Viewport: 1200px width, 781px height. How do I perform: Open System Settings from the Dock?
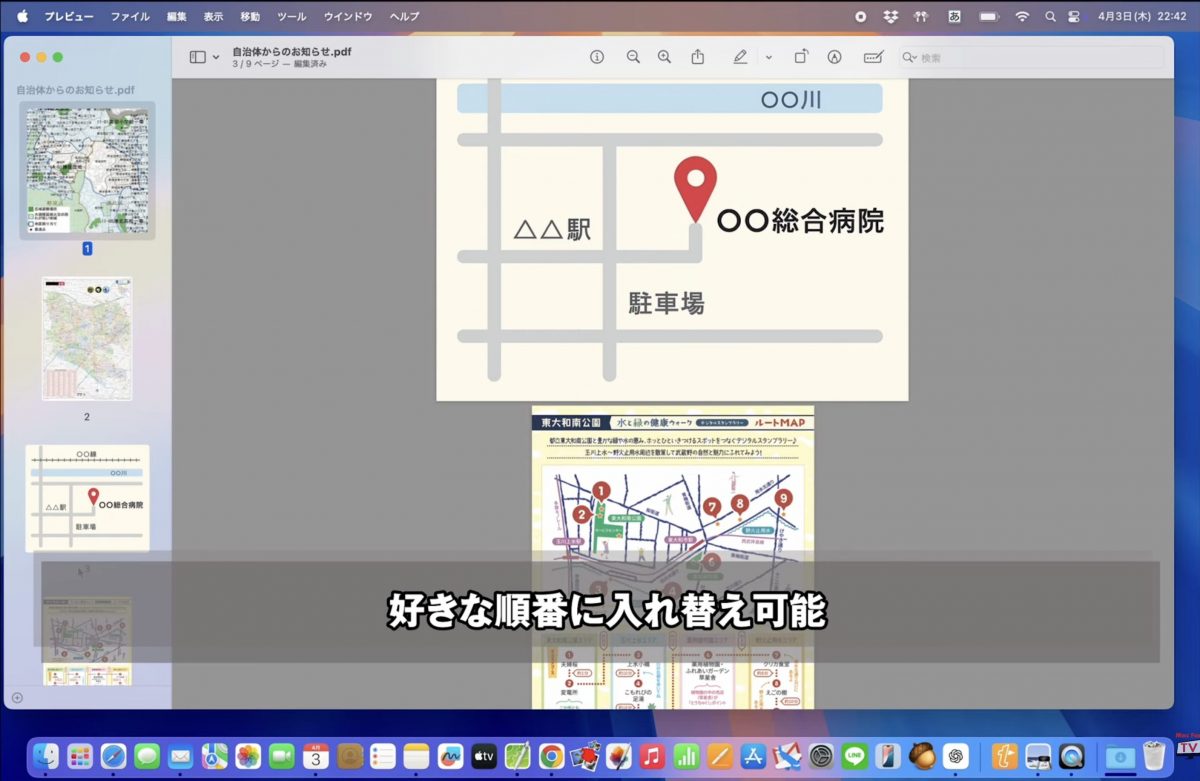click(x=821, y=756)
